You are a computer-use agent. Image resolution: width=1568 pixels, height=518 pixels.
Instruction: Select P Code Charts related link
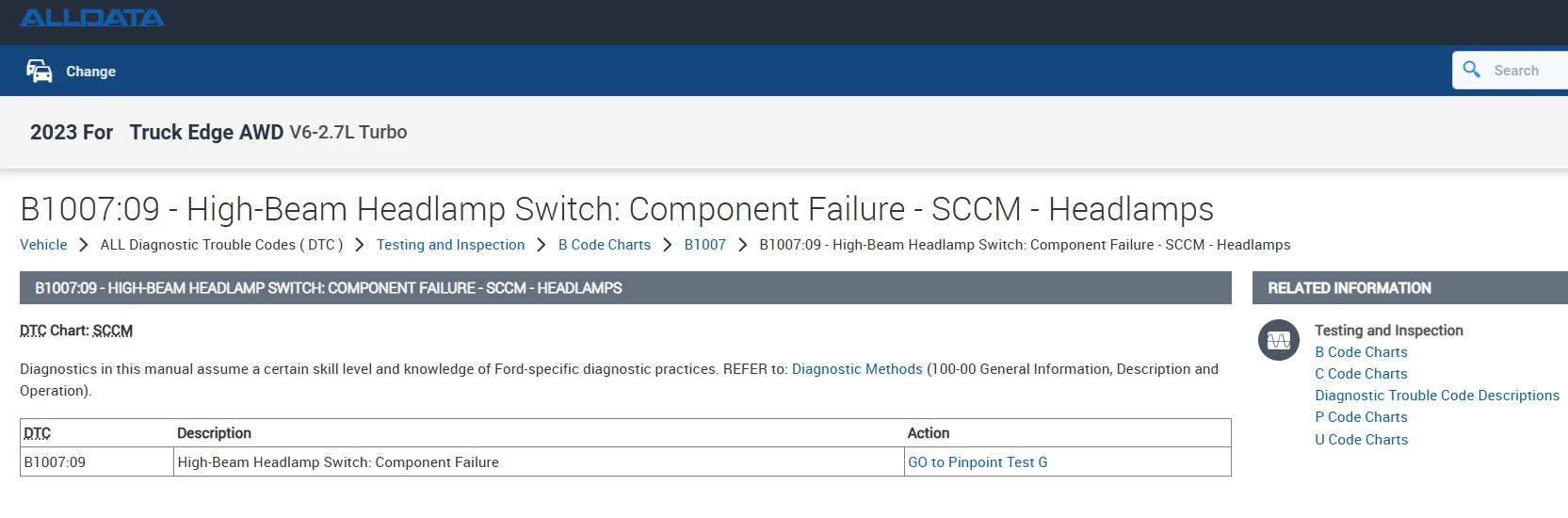point(1361,417)
